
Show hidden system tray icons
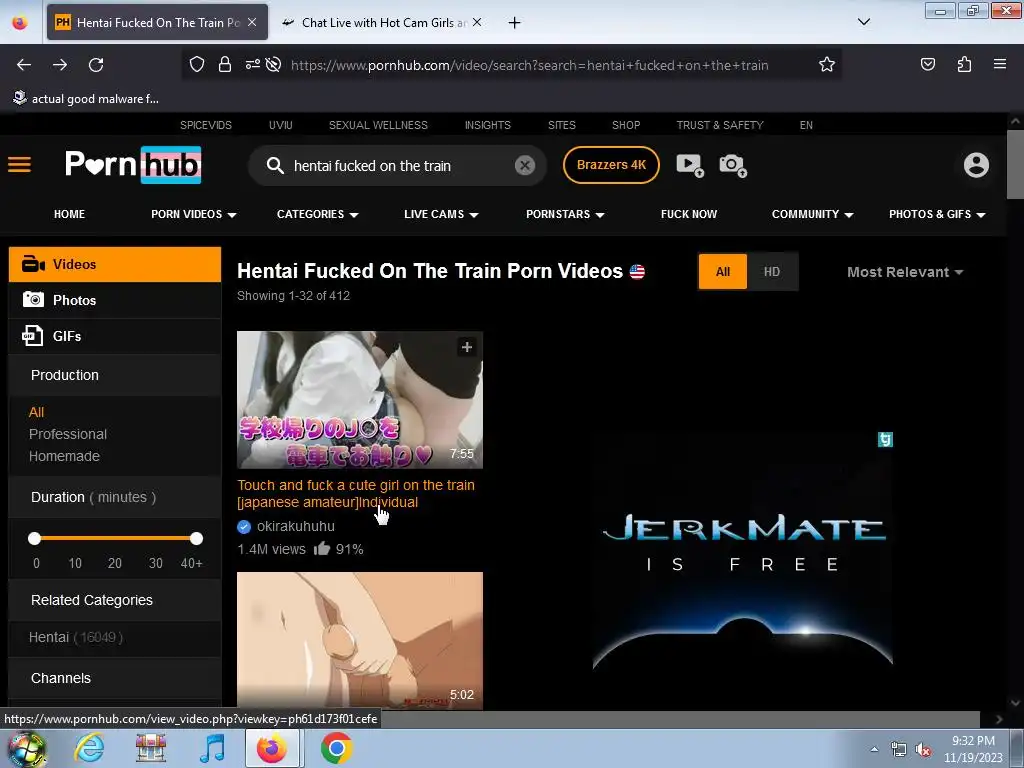[874, 749]
